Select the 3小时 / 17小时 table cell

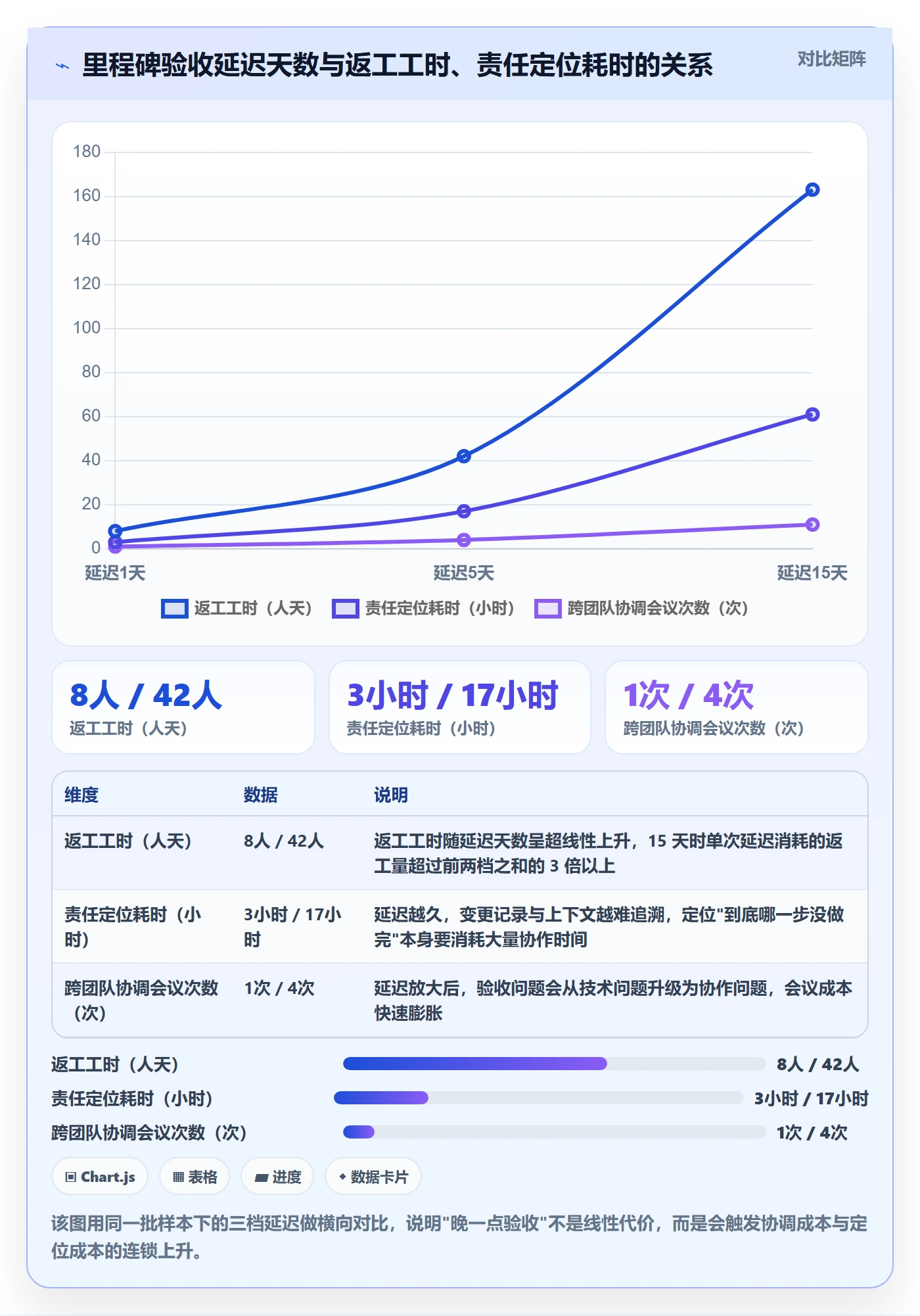click(x=292, y=927)
